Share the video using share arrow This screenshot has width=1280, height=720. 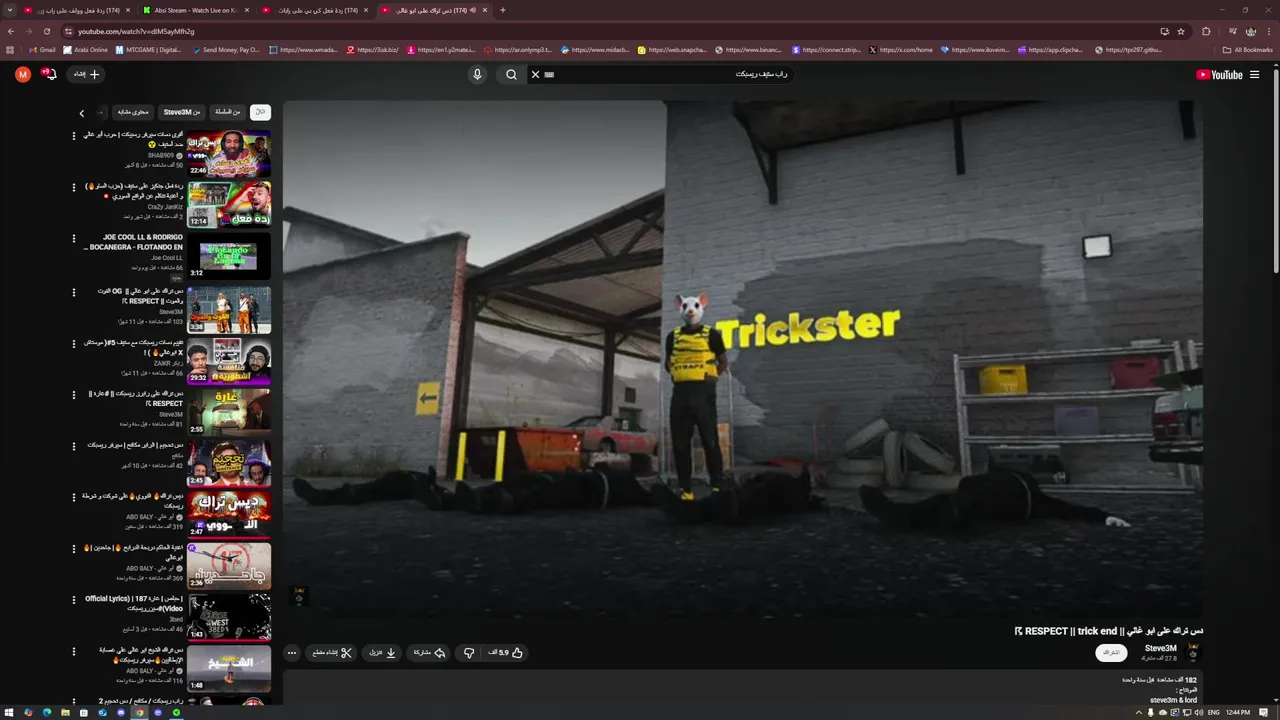tap(429, 652)
